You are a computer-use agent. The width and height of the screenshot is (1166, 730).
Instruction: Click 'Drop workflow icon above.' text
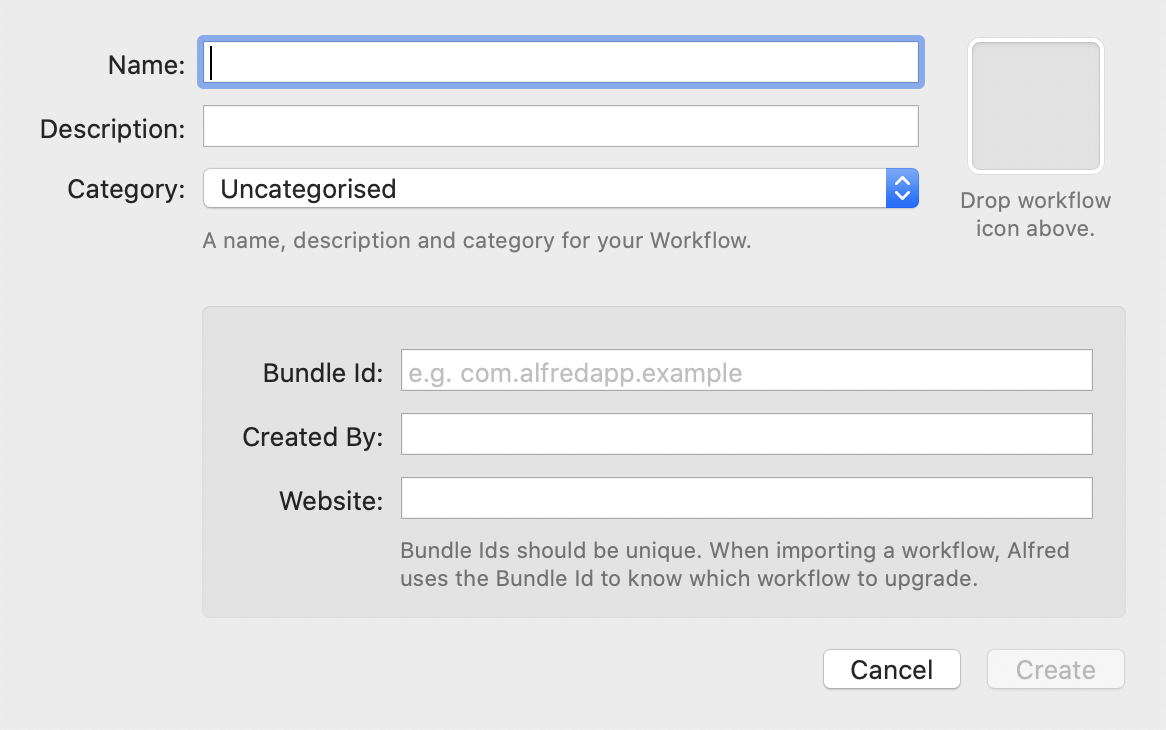pos(1035,214)
